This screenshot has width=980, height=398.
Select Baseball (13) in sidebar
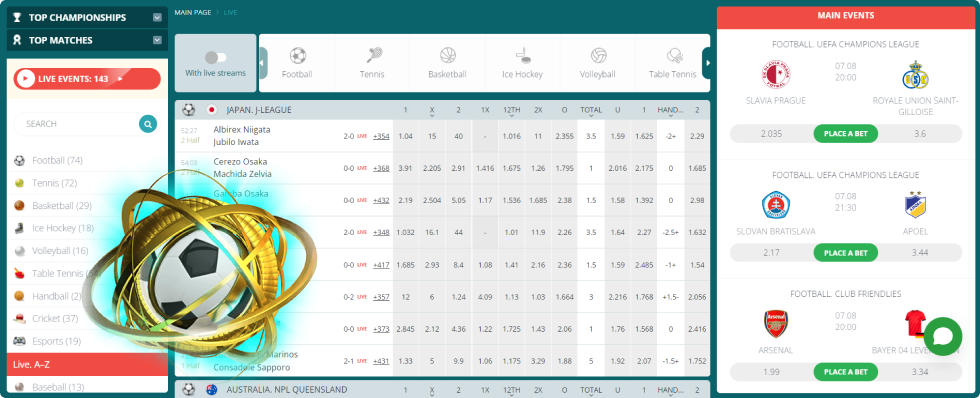coord(58,387)
